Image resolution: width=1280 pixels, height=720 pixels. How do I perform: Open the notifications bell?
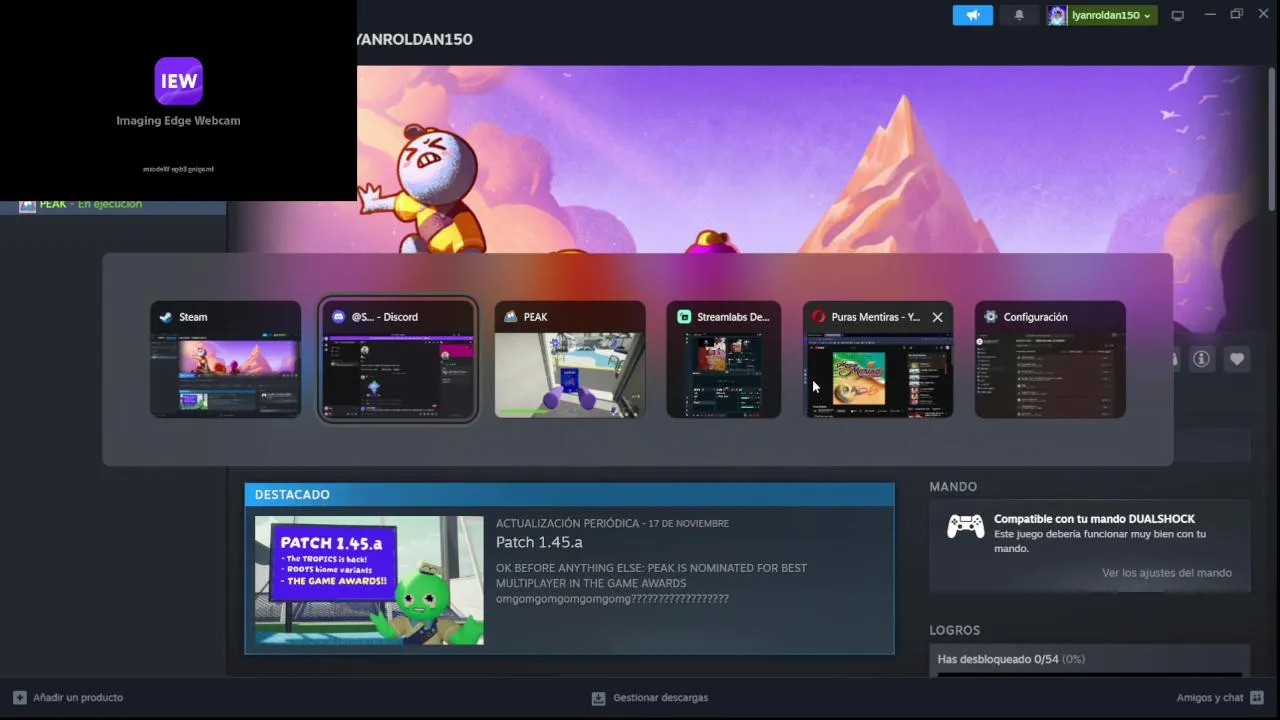coord(1019,15)
